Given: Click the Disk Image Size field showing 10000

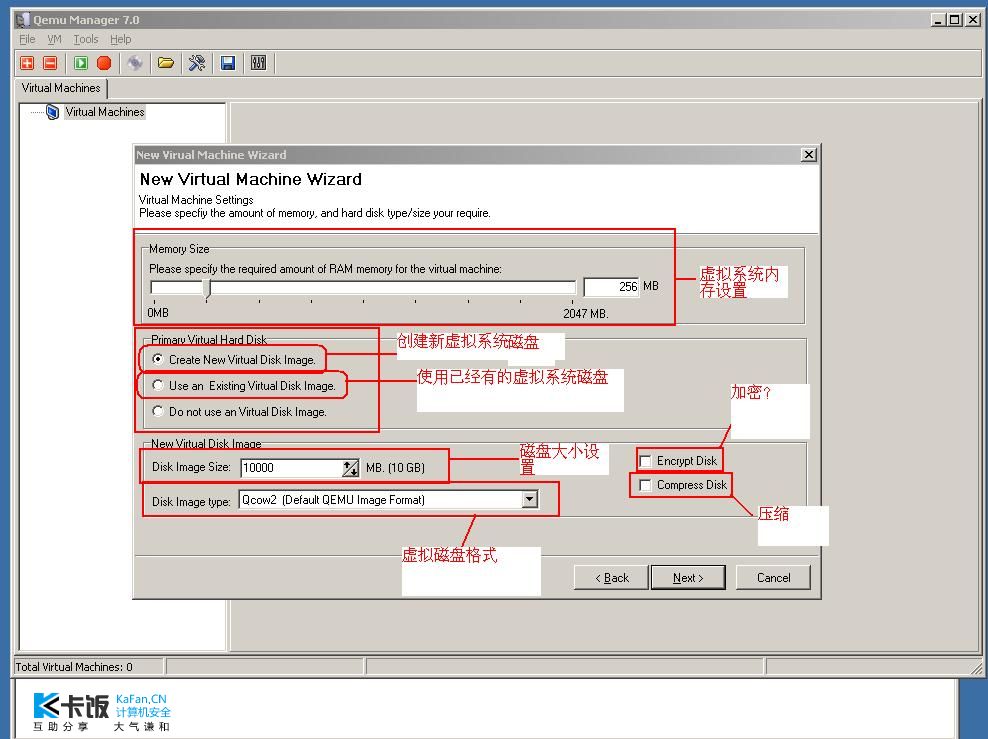Looking at the screenshot, I should point(292,467).
